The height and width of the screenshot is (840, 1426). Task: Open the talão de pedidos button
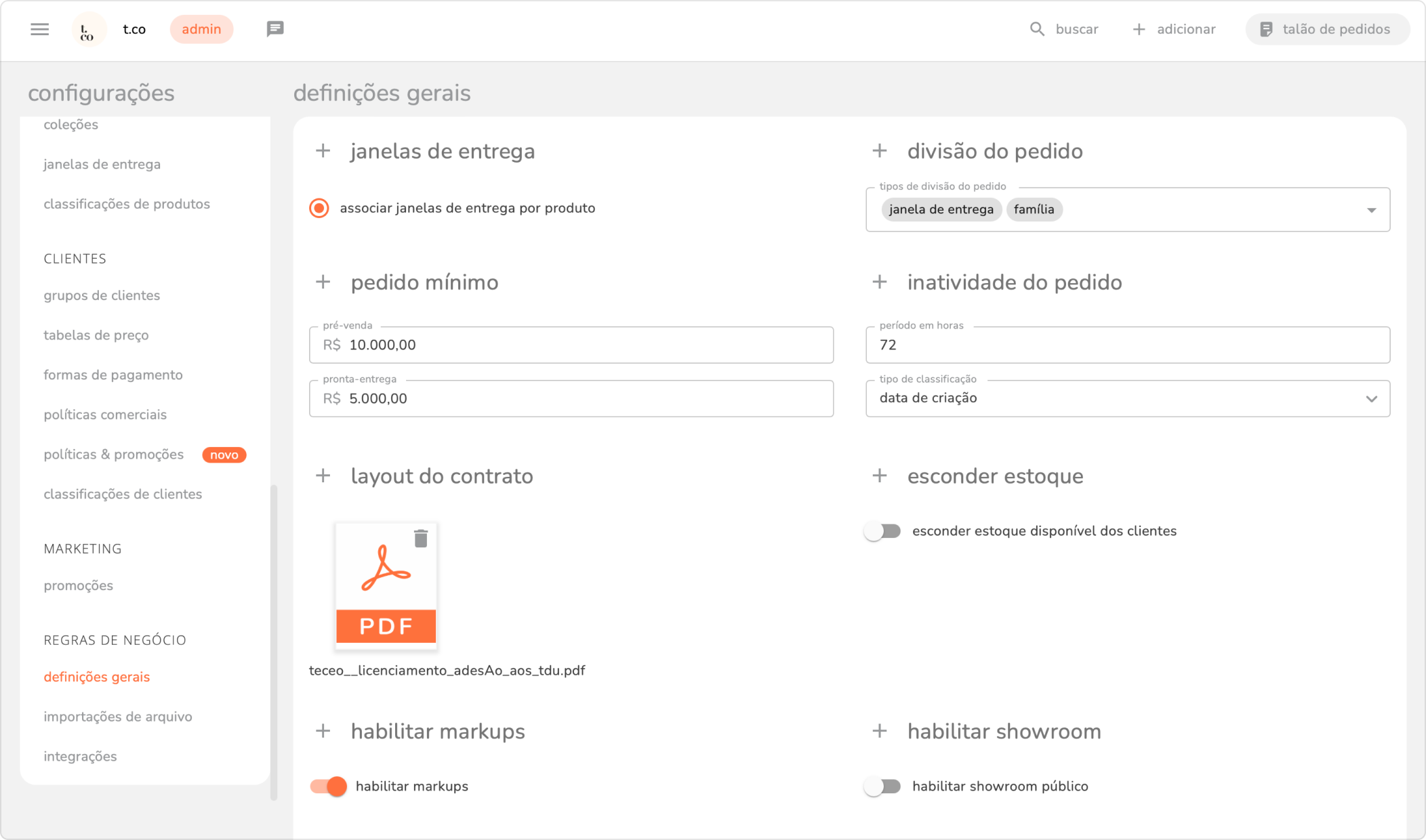point(1326,29)
